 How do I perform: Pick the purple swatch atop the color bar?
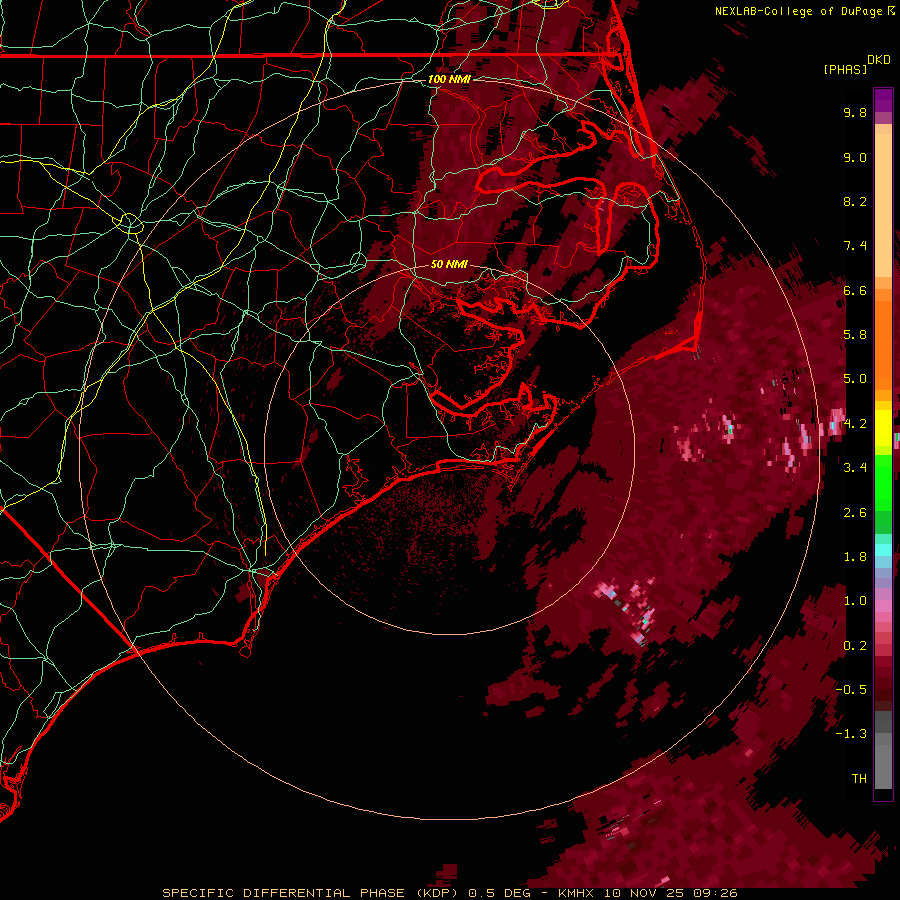[883, 100]
